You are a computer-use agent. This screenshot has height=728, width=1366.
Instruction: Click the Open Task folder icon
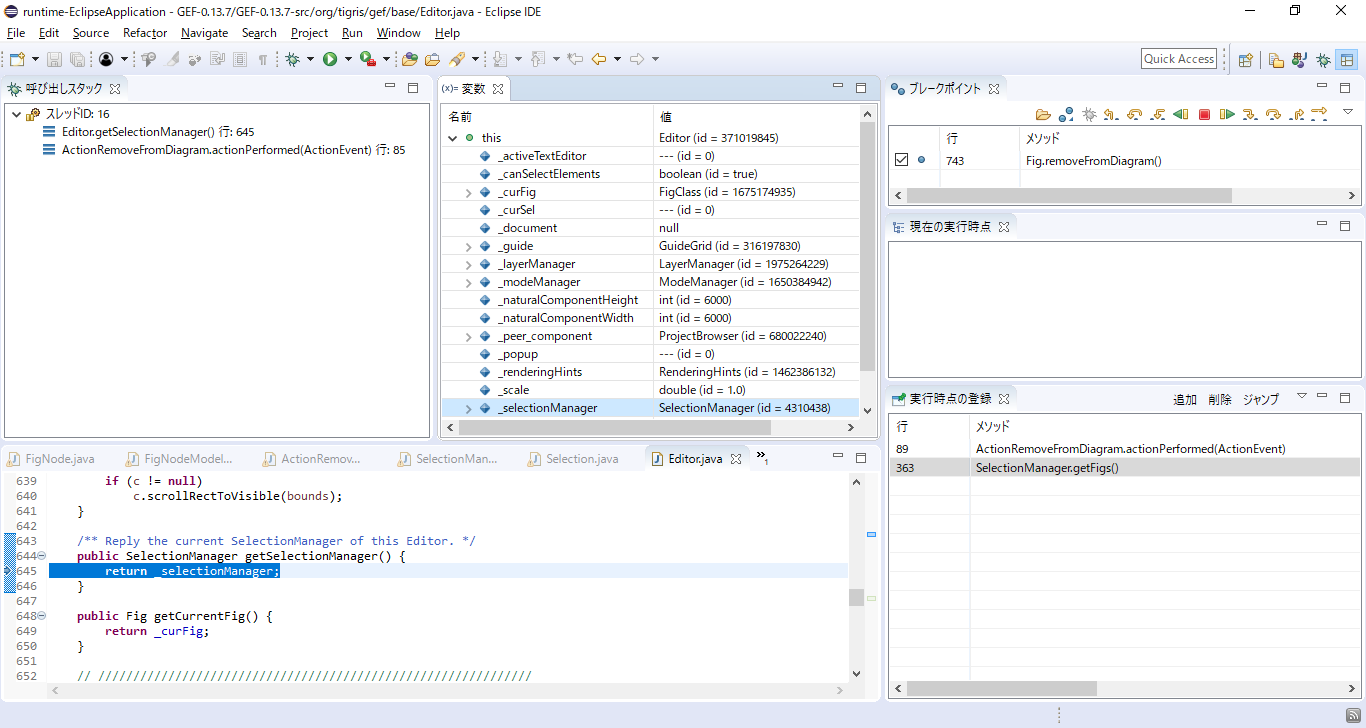[x=432, y=59]
